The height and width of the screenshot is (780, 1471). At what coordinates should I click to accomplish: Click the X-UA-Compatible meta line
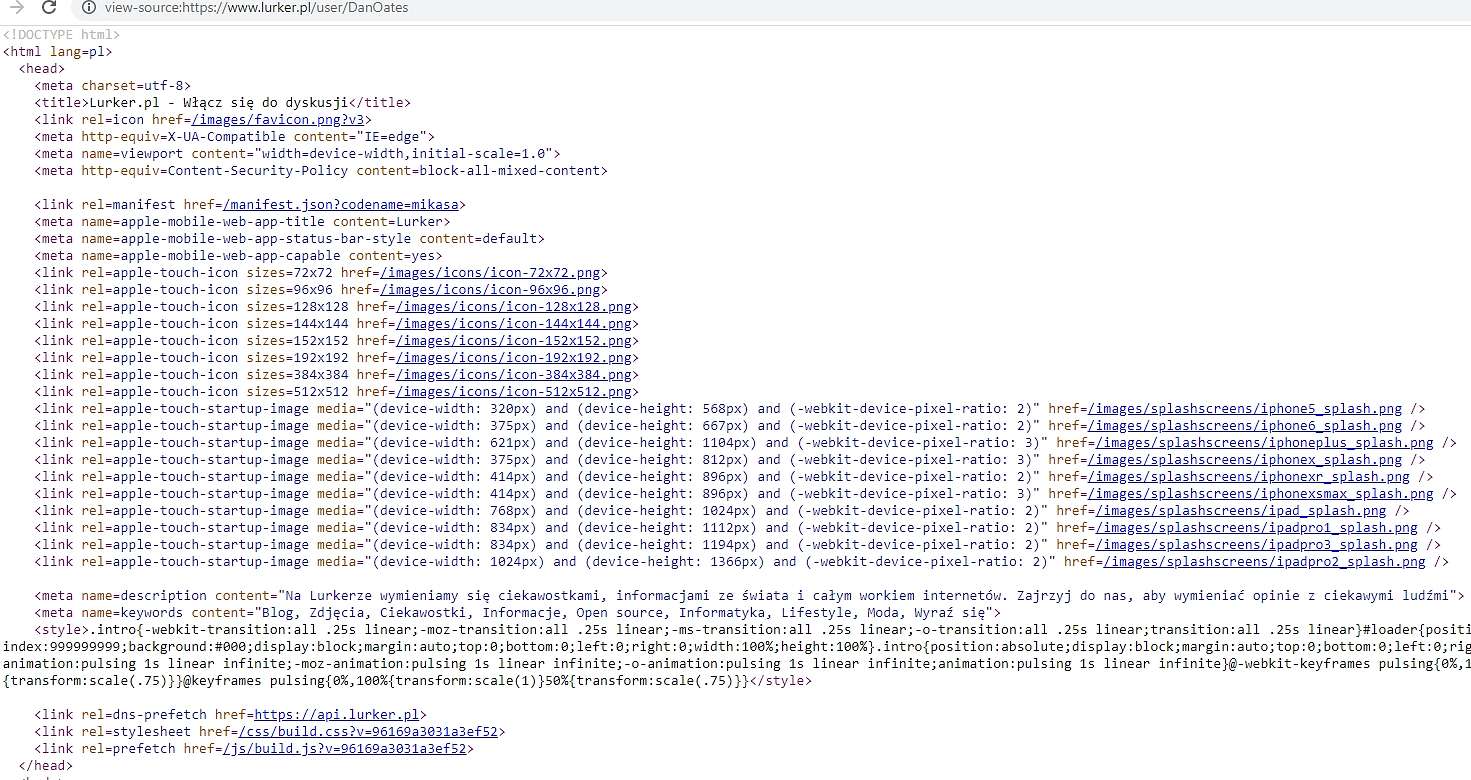coord(234,136)
